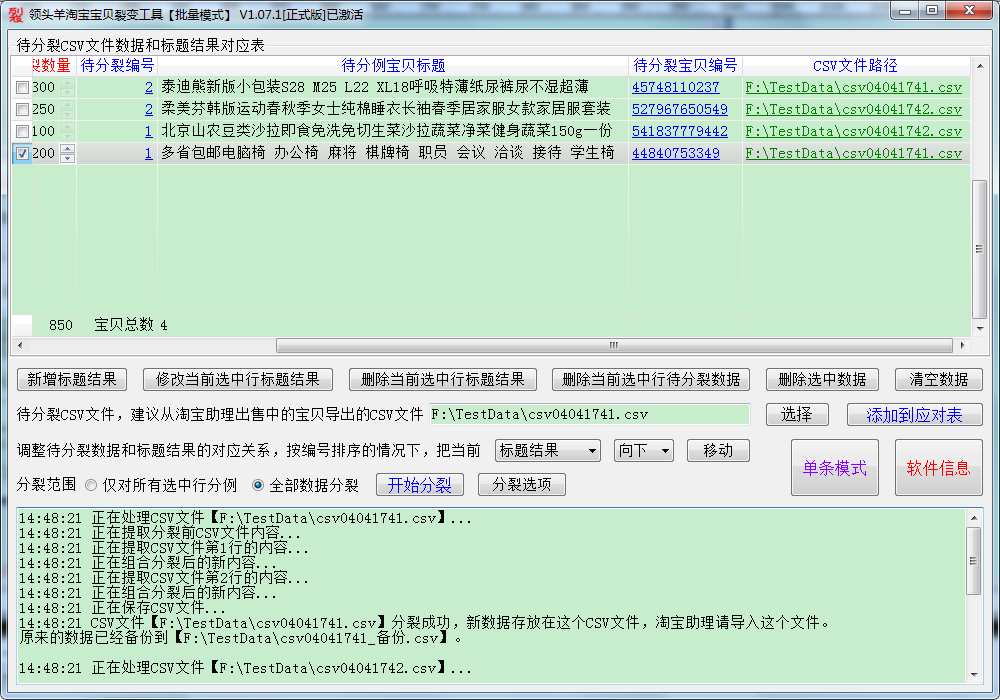Open item link 45748110237
Image resolution: width=1000 pixels, height=700 pixels.
tap(675, 87)
